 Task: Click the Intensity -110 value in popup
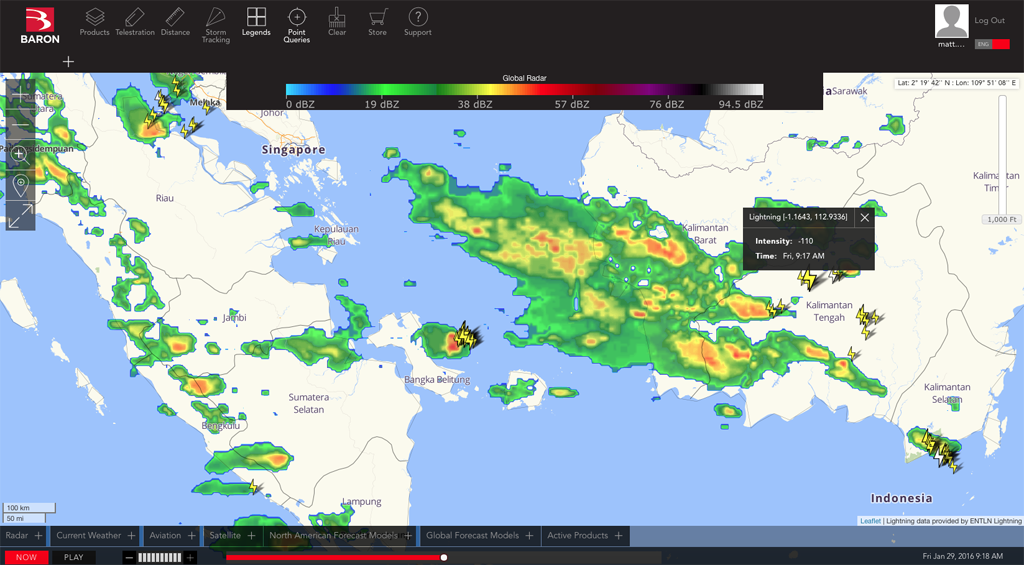[806, 241]
